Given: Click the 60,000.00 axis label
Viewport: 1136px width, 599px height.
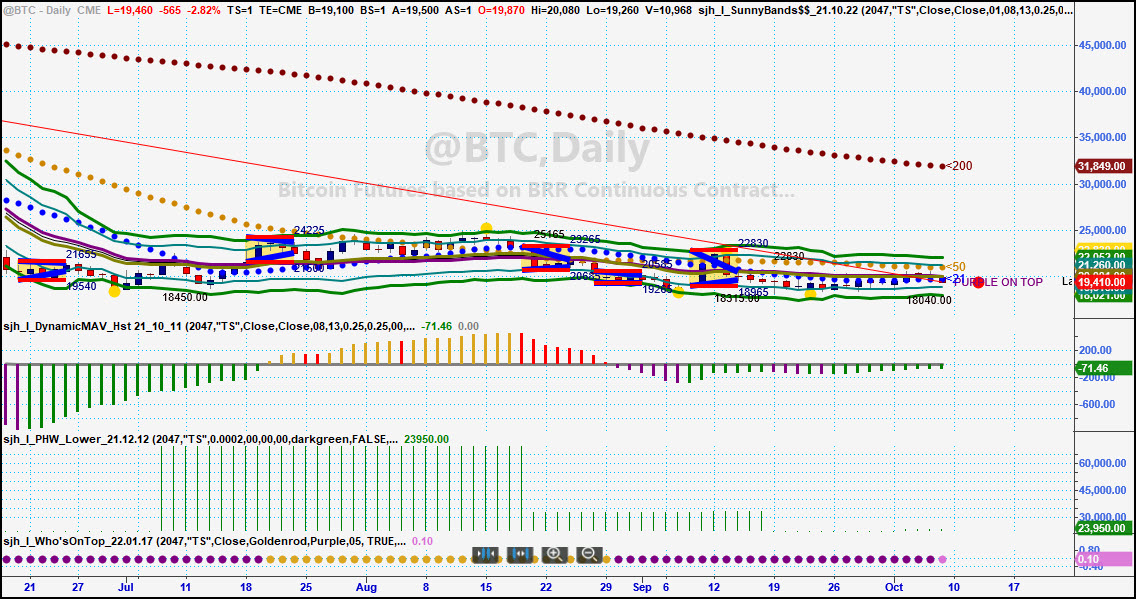Looking at the screenshot, I should click(1101, 463).
